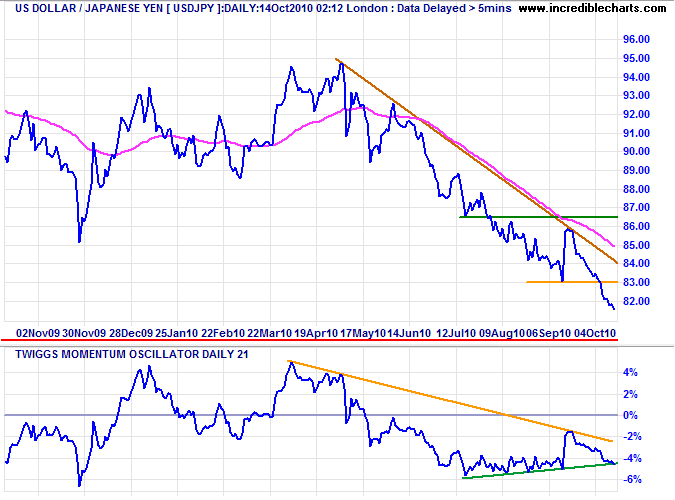
Task: Click the 09Aug10 date label
Action: (502, 333)
